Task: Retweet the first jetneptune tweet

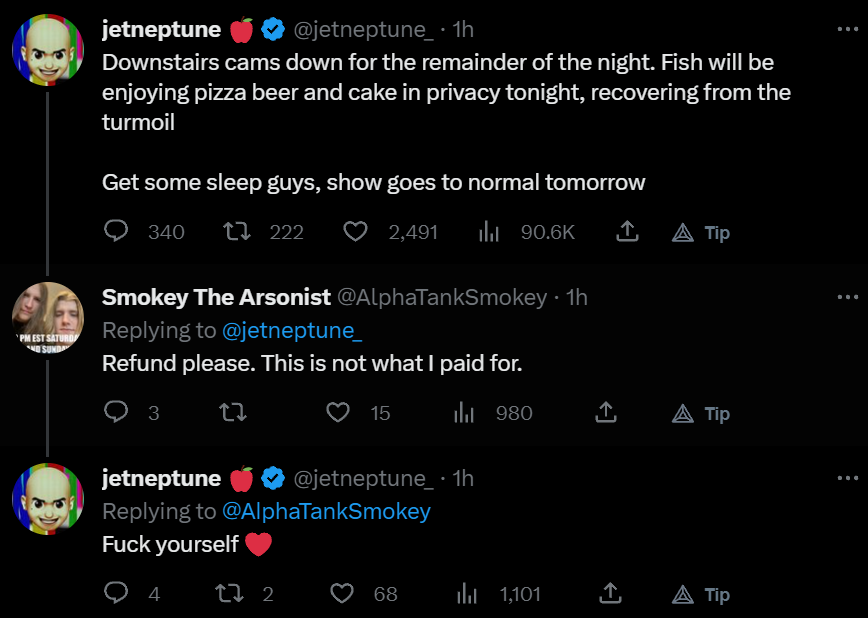Action: coord(235,232)
